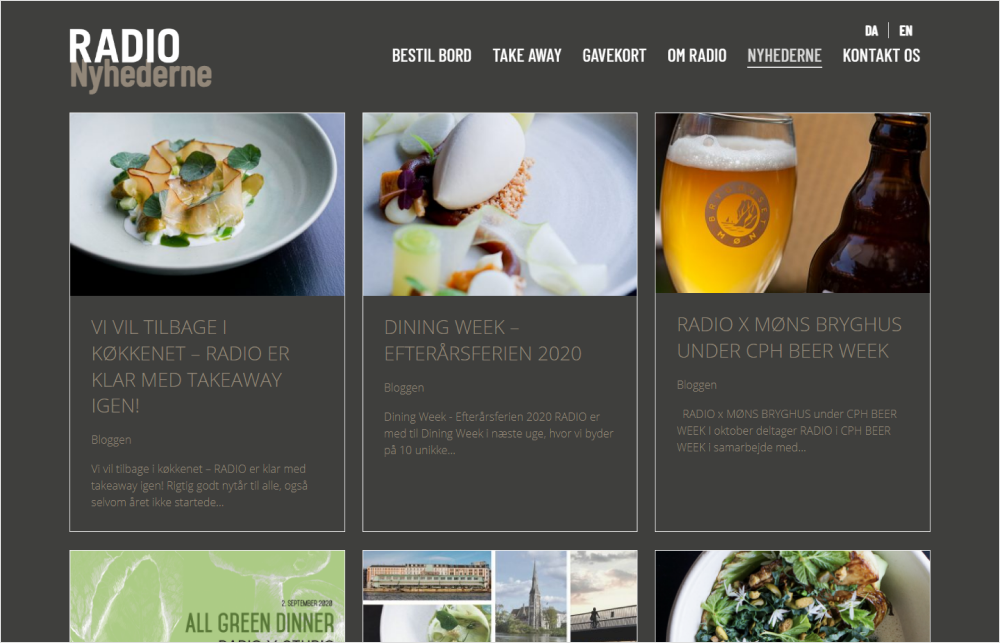The width and height of the screenshot is (1000, 643).
Task: Open KONTAKT OS page
Action: tap(881, 55)
